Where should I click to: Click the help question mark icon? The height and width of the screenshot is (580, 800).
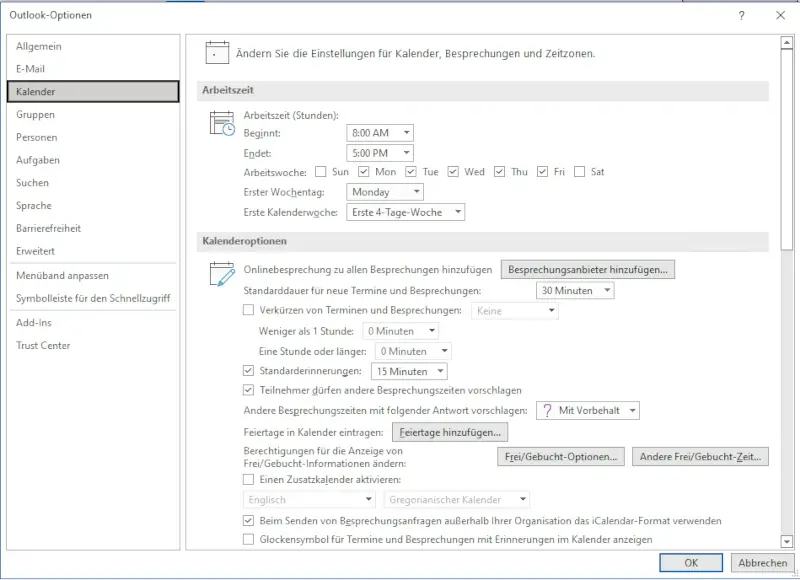[741, 16]
